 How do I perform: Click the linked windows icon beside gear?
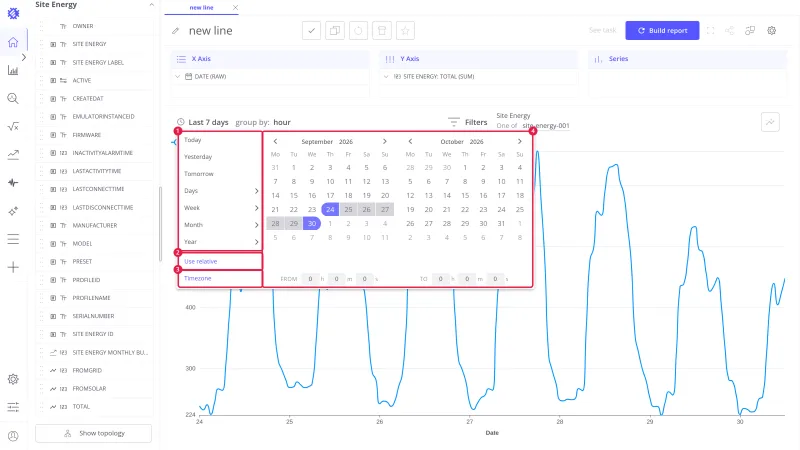pyautogui.click(x=750, y=31)
